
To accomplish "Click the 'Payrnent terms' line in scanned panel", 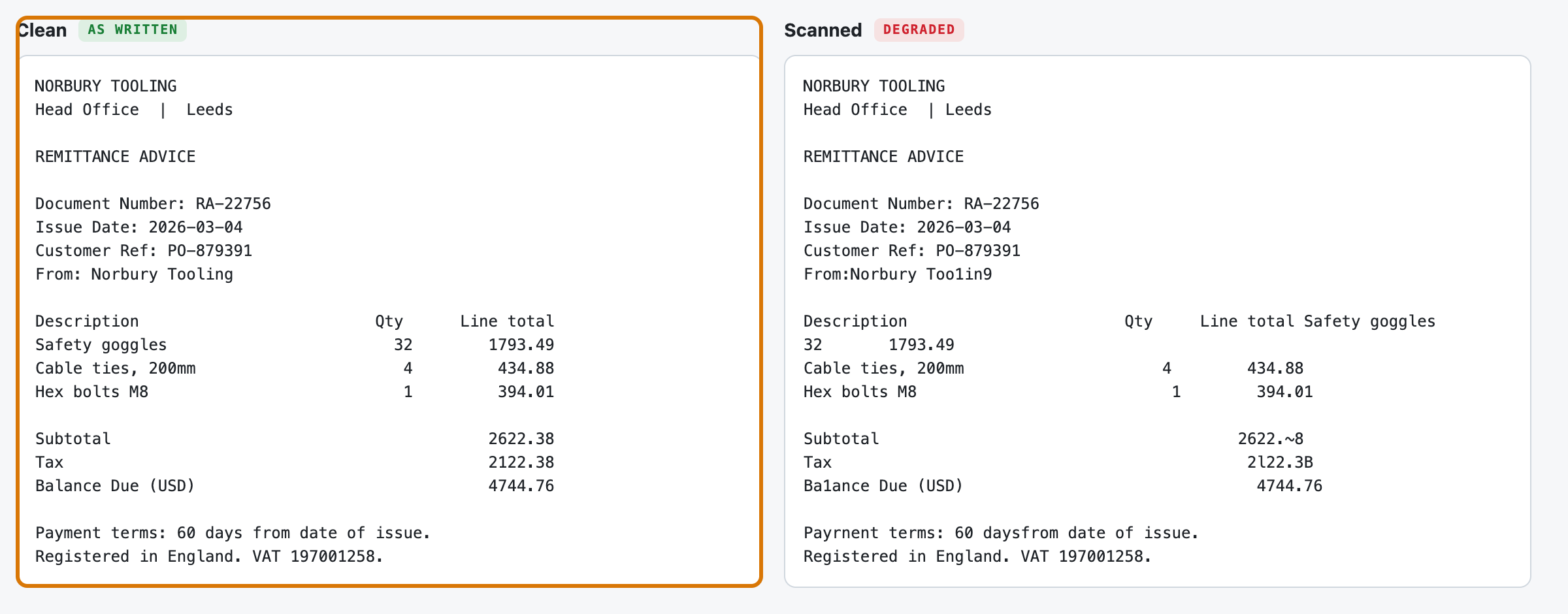I will click(x=1001, y=533).
